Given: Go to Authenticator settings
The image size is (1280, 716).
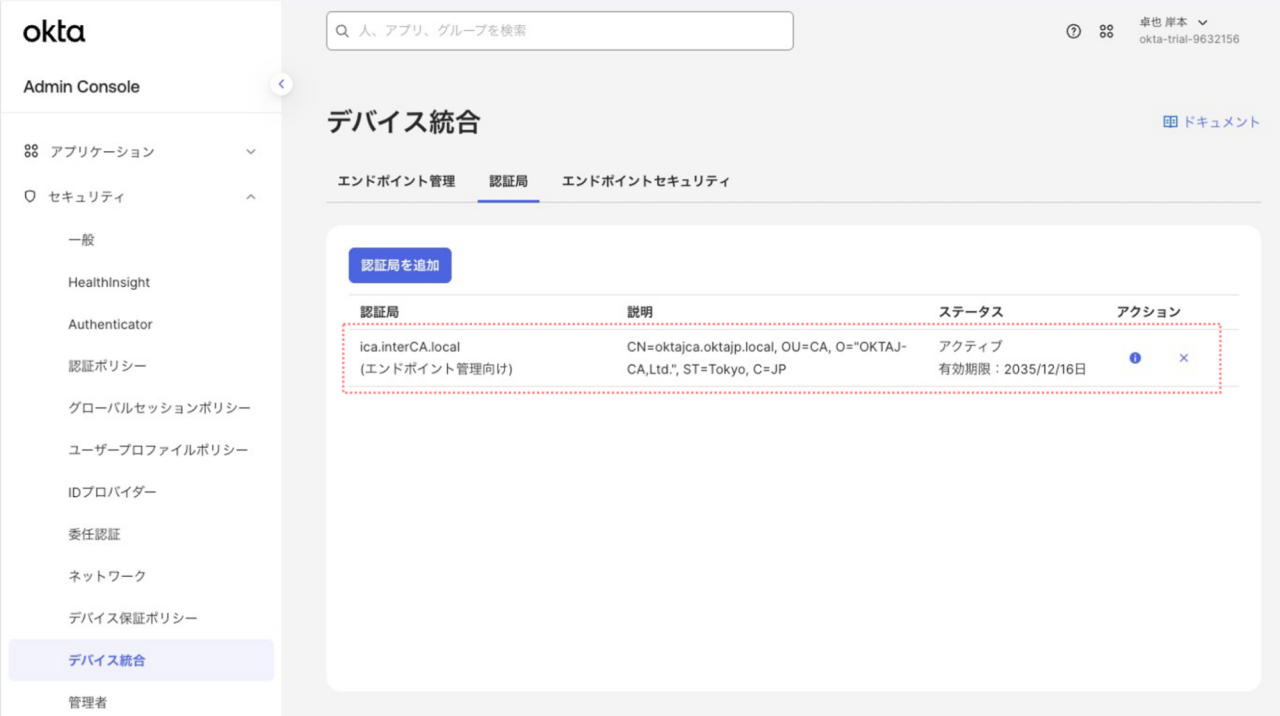Looking at the screenshot, I should click(x=110, y=324).
